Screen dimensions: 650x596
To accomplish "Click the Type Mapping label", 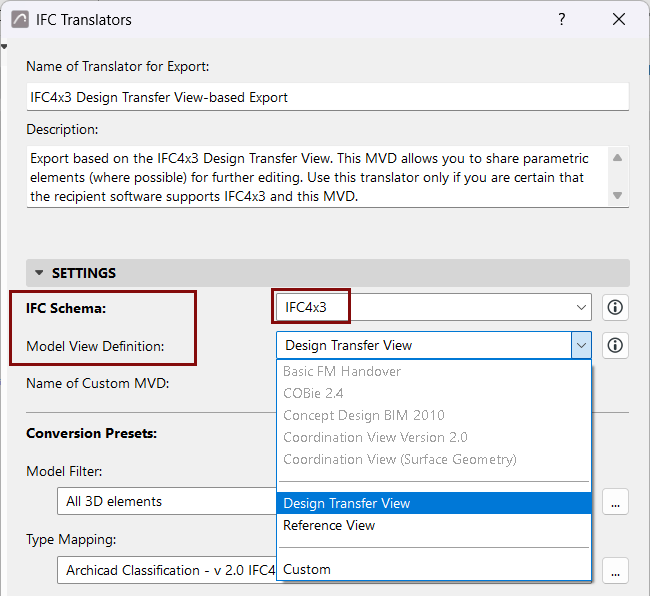I will (71, 540).
